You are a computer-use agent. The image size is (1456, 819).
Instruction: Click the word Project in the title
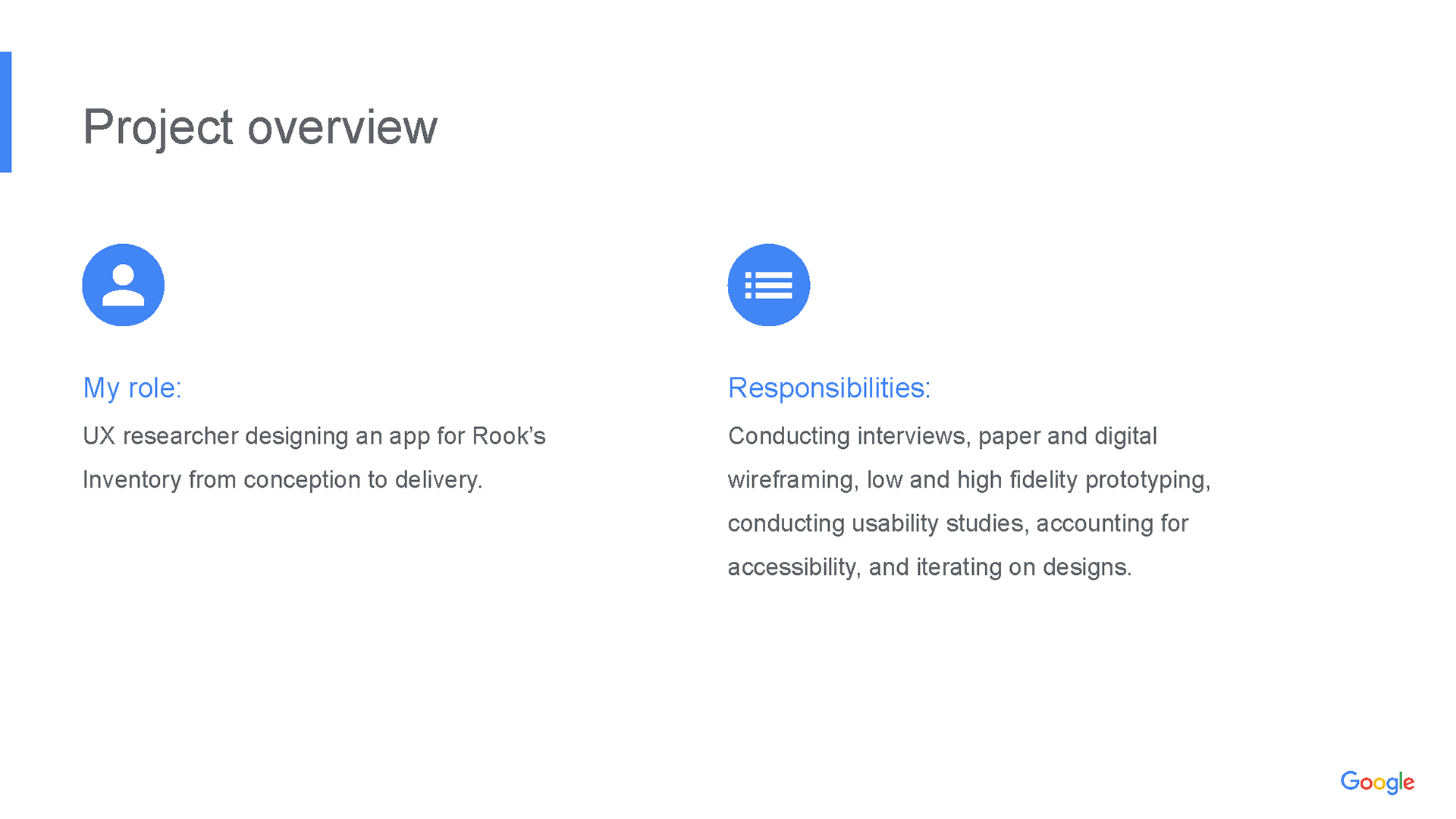tap(158, 128)
